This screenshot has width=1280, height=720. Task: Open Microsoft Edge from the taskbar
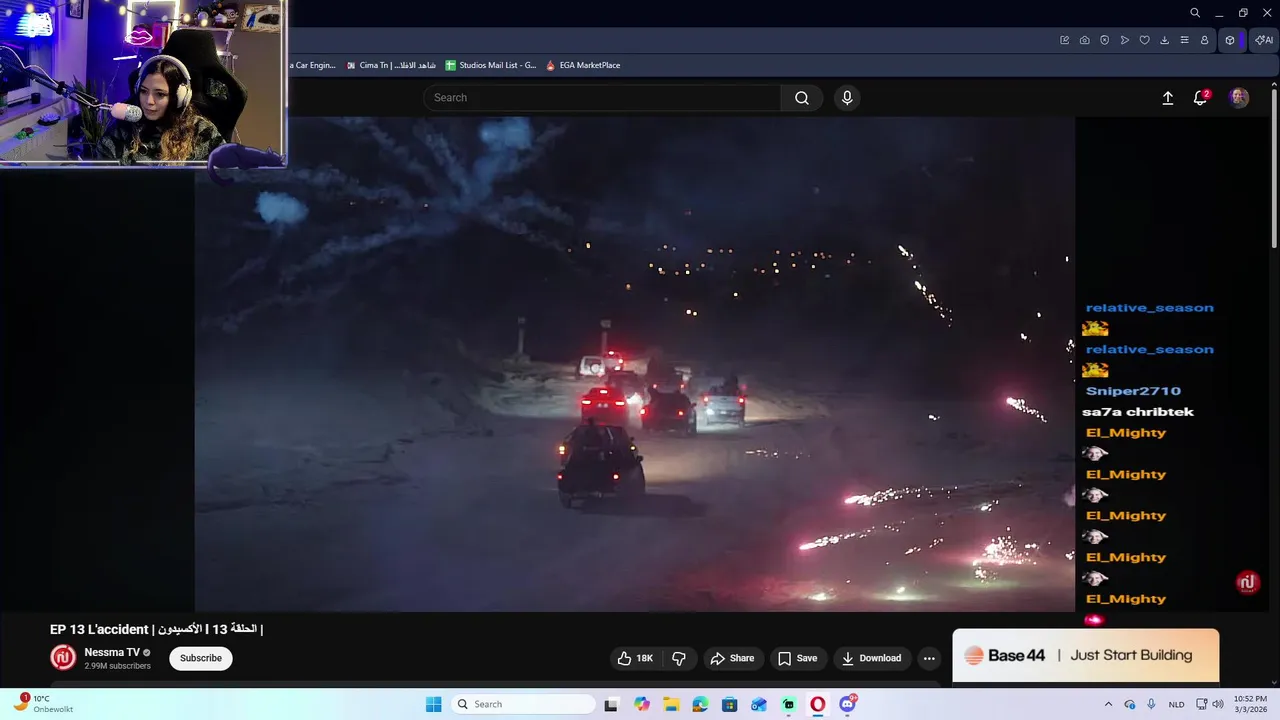pos(700,704)
